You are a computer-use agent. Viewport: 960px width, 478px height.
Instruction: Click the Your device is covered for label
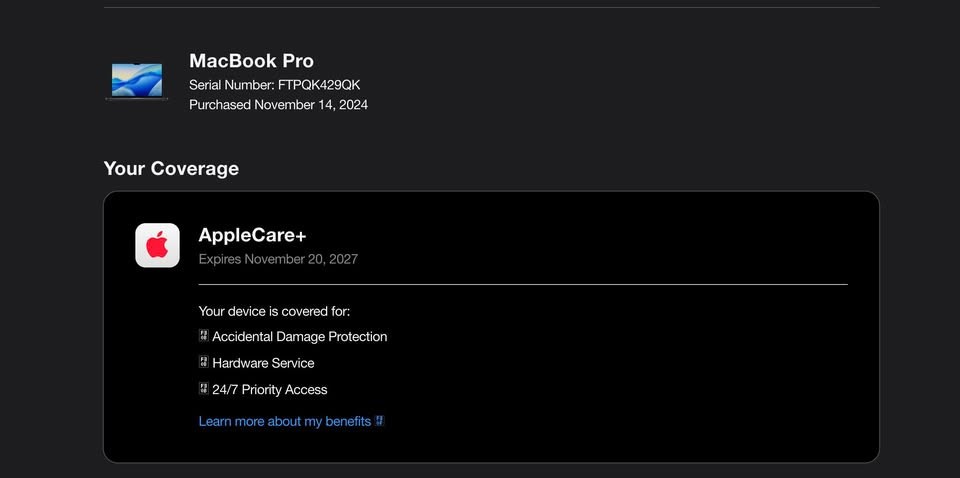274,311
